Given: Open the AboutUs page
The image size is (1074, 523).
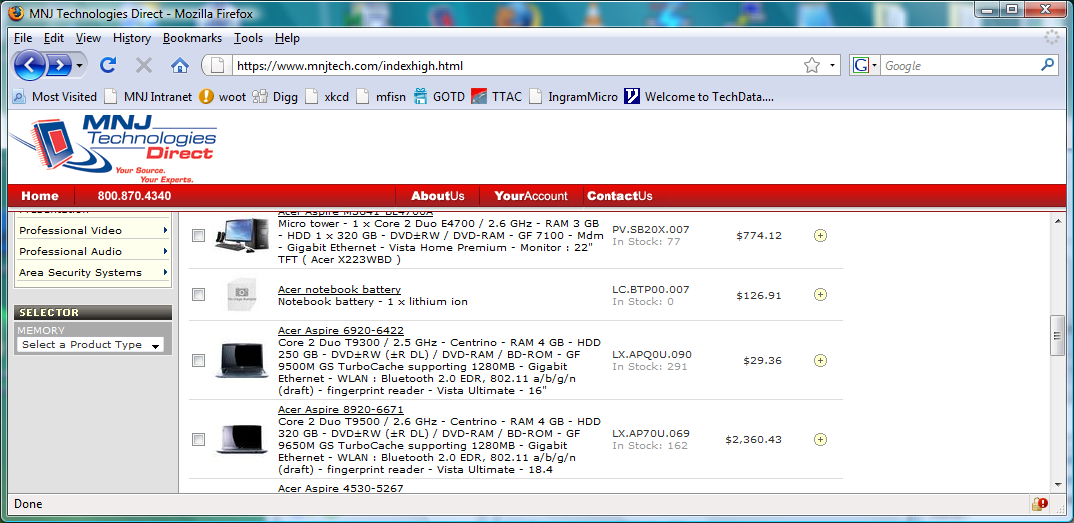Looking at the screenshot, I should tap(438, 196).
